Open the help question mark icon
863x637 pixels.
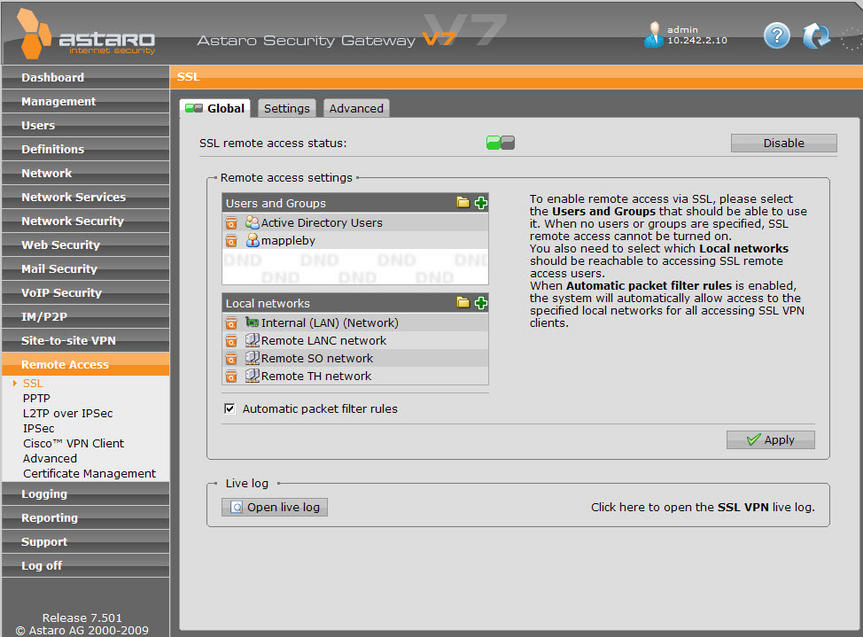(777, 36)
